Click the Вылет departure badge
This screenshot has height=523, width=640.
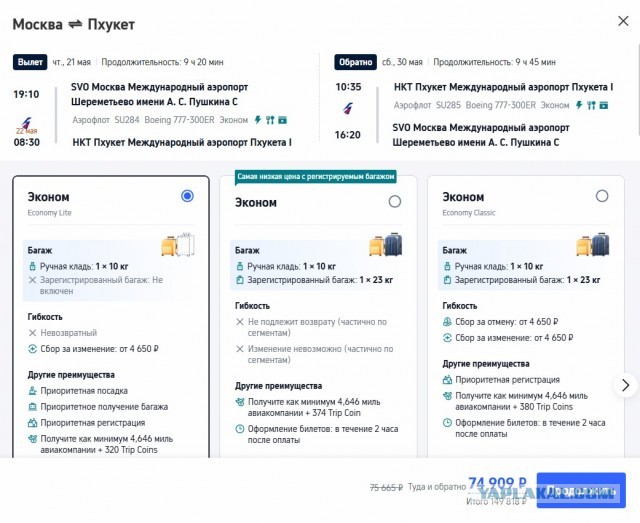click(30, 62)
